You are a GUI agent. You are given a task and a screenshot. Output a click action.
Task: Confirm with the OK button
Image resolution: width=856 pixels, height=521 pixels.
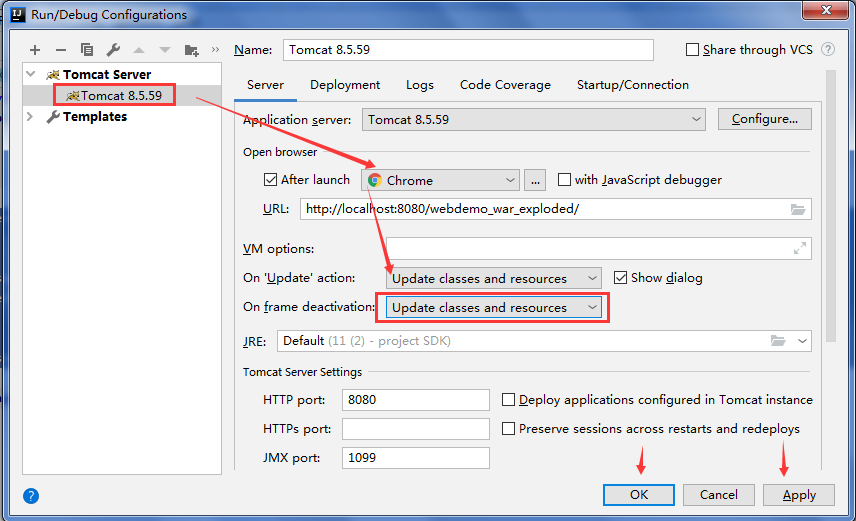(639, 495)
